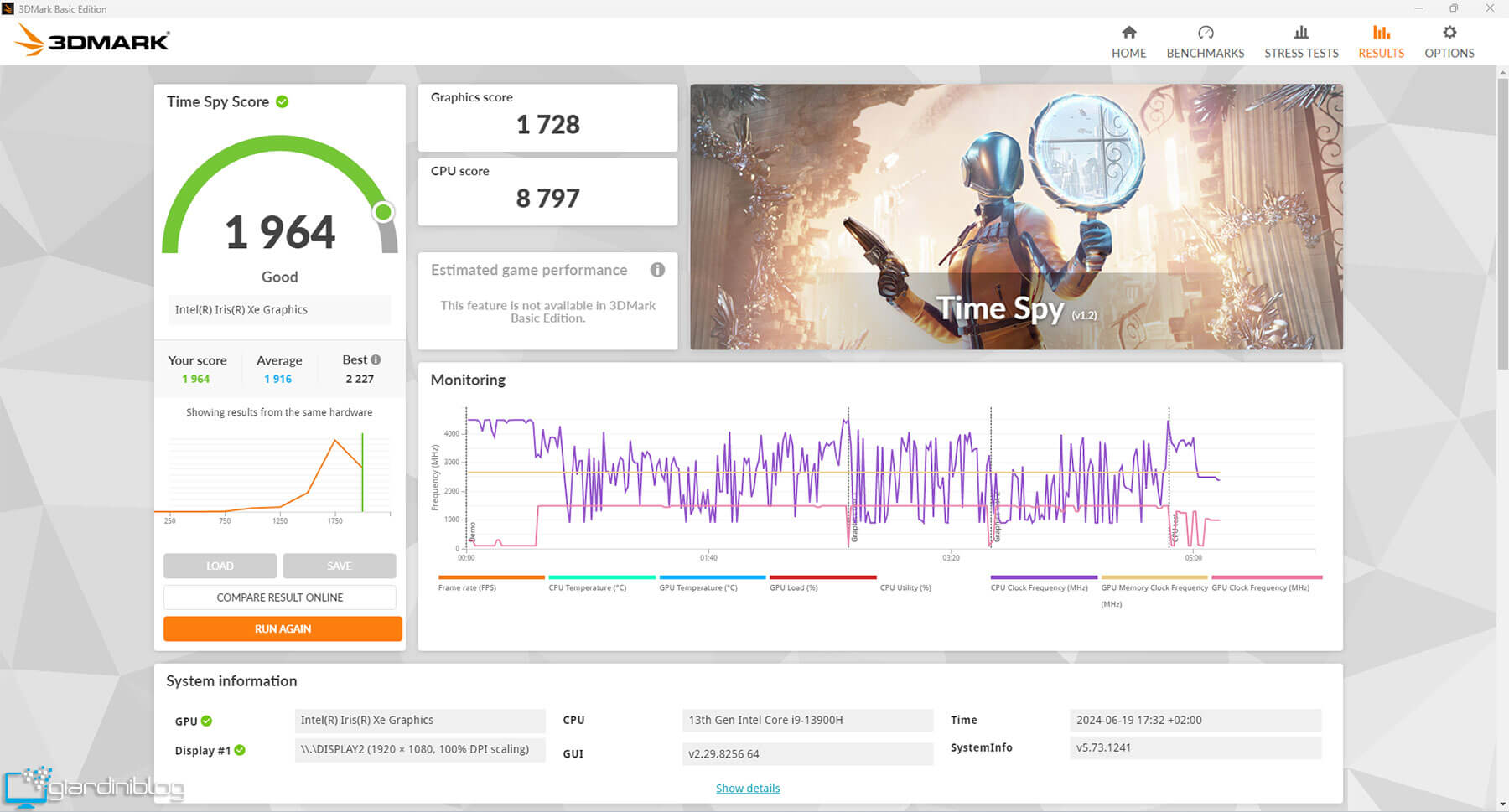The height and width of the screenshot is (812, 1509).
Task: Toggle CPU Utility (%) legend entry
Action: pyautogui.click(x=905, y=587)
